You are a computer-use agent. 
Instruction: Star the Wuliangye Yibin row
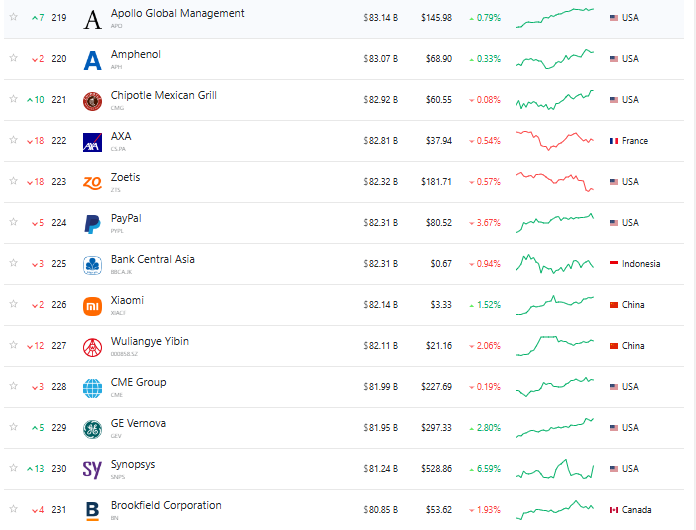pyautogui.click(x=14, y=345)
